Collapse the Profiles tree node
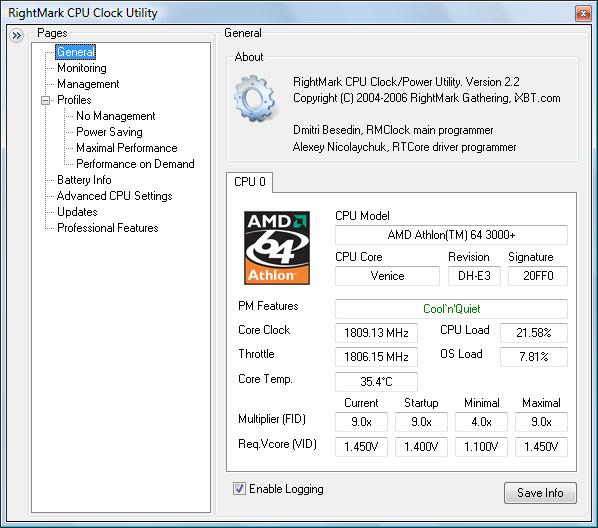Viewport: 598px width, 528px height. (x=45, y=100)
